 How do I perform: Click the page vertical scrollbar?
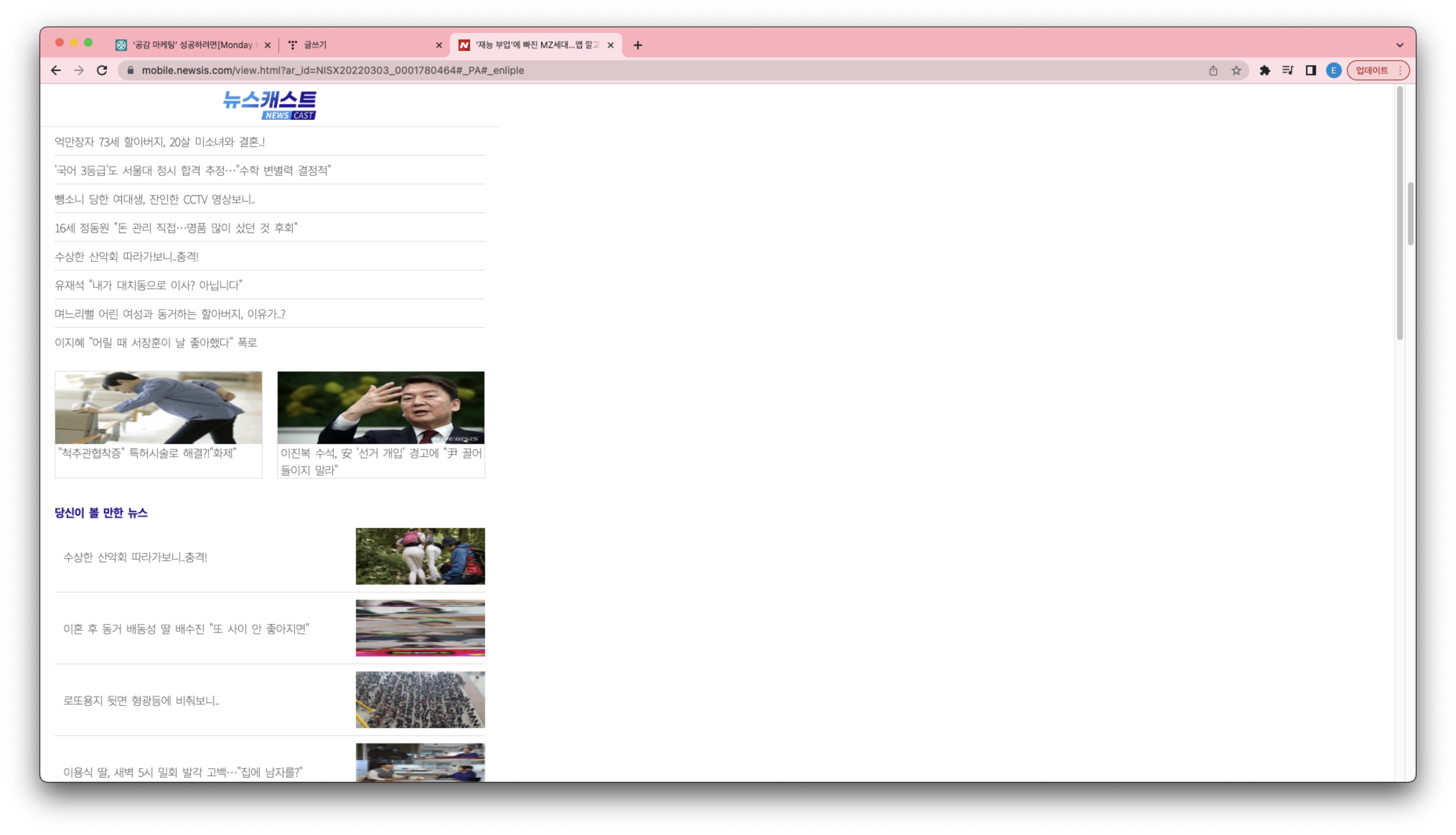click(x=1400, y=212)
